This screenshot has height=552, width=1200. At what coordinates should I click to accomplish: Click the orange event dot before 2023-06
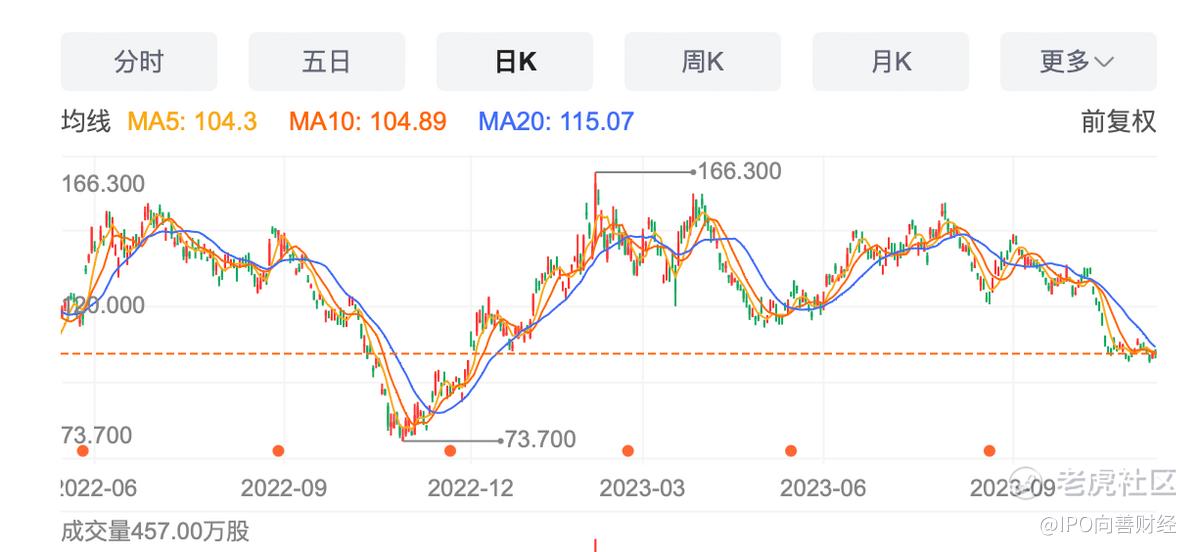pyautogui.click(x=791, y=451)
